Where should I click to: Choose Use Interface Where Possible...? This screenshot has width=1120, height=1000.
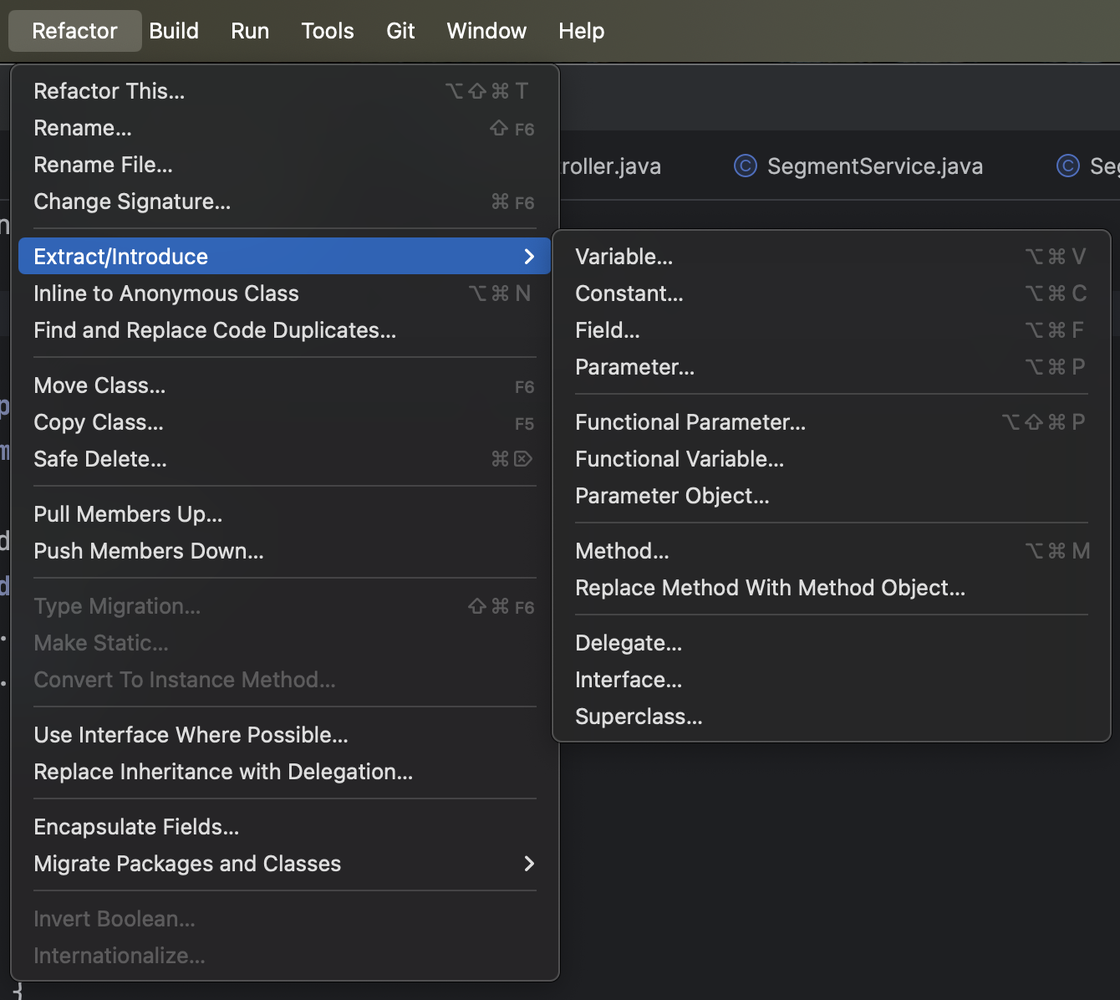click(284, 734)
